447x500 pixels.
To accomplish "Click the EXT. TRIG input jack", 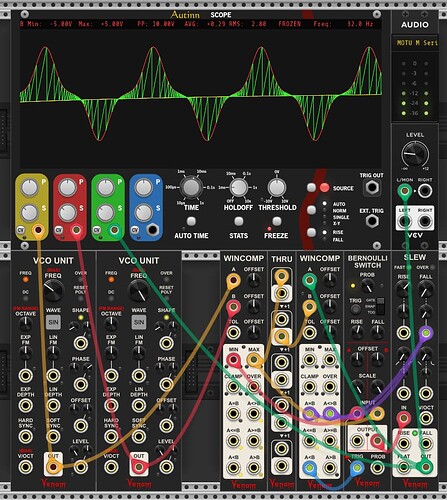I will (x=372, y=221).
